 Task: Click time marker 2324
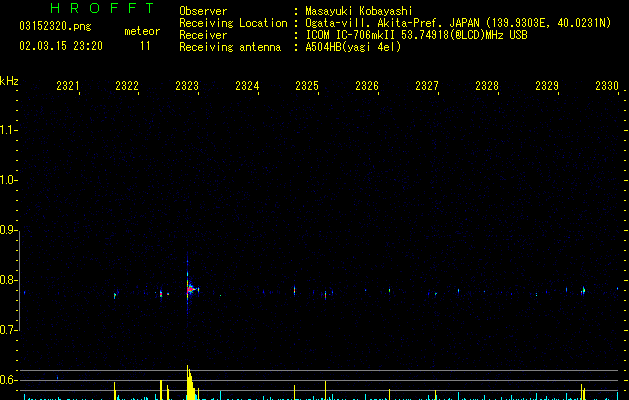[x=247, y=86]
